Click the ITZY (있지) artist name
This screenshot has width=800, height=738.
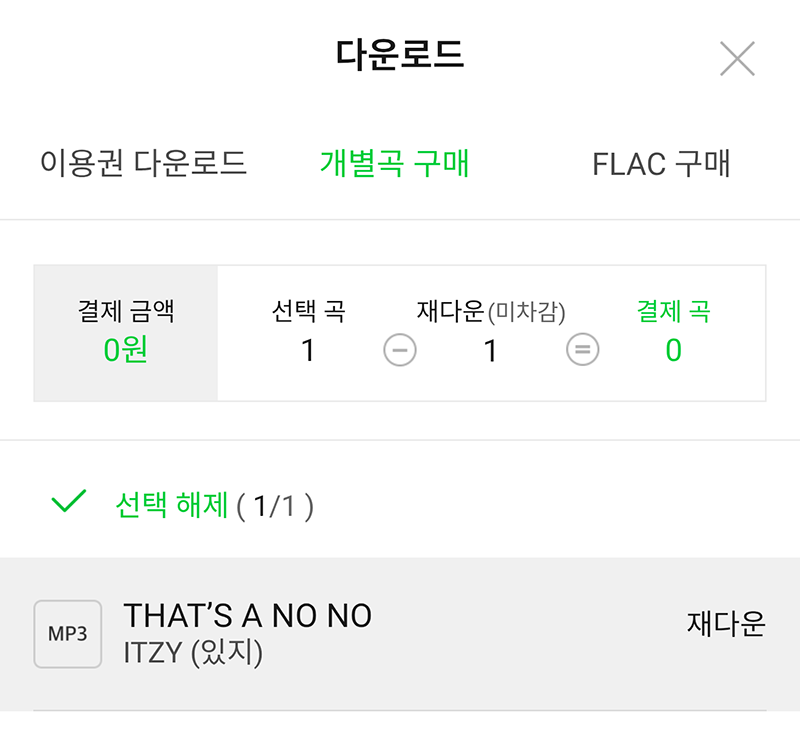point(193,653)
